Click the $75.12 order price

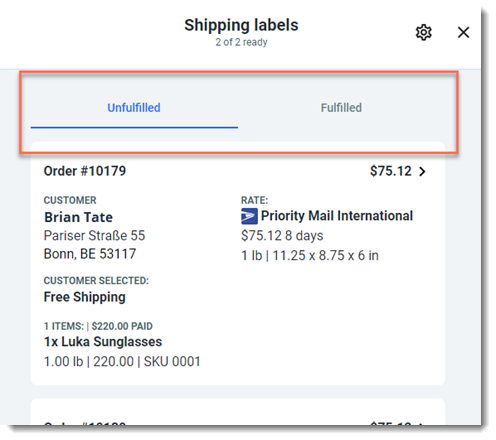coord(391,171)
